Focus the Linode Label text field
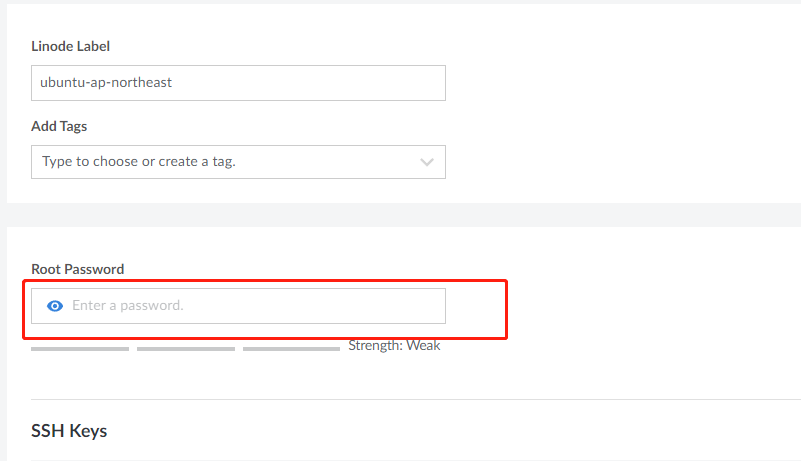Image resolution: width=801 pixels, height=461 pixels. pyautogui.click(x=238, y=83)
